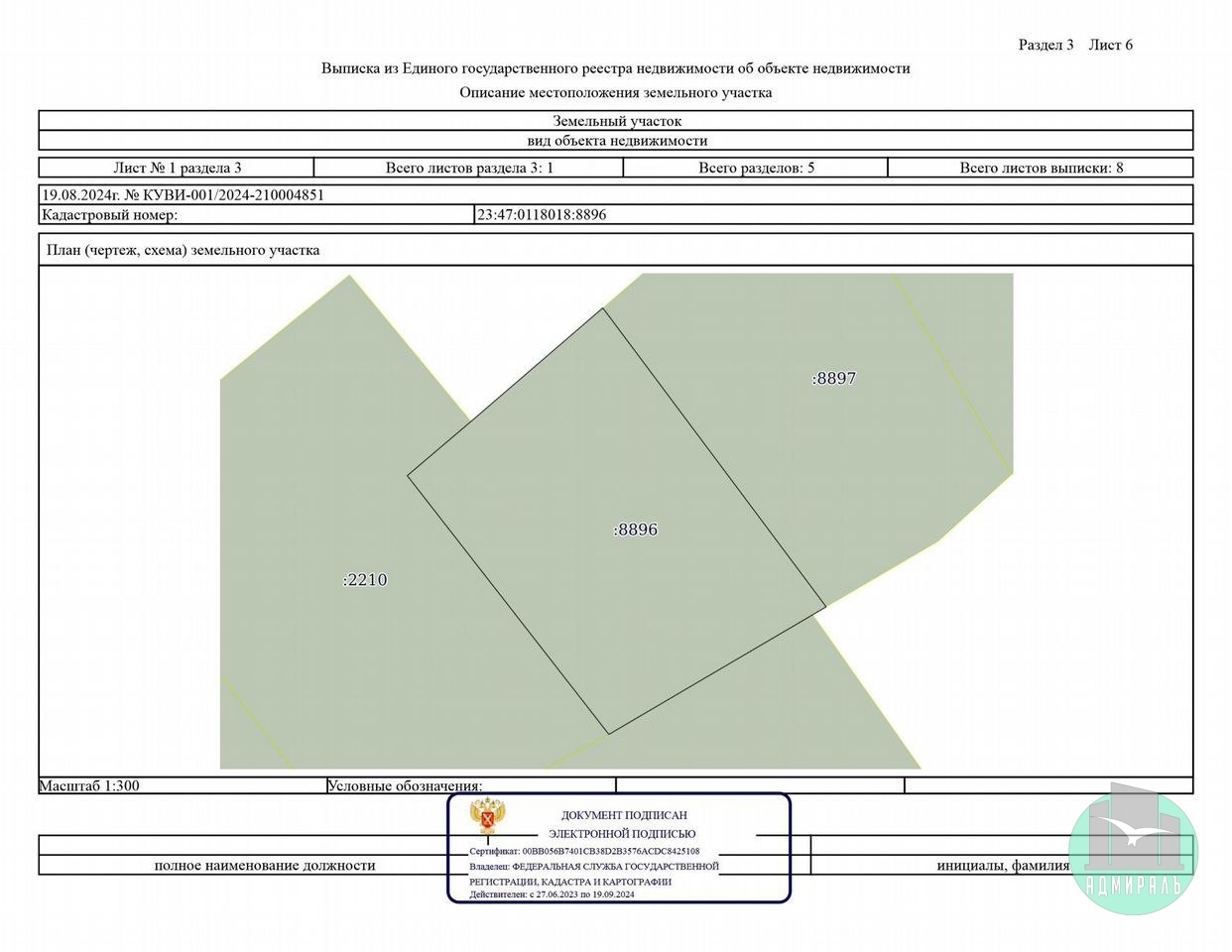The height and width of the screenshot is (952, 1232).
Task: Click the Всего разделов: 5 cell
Action: (755, 168)
